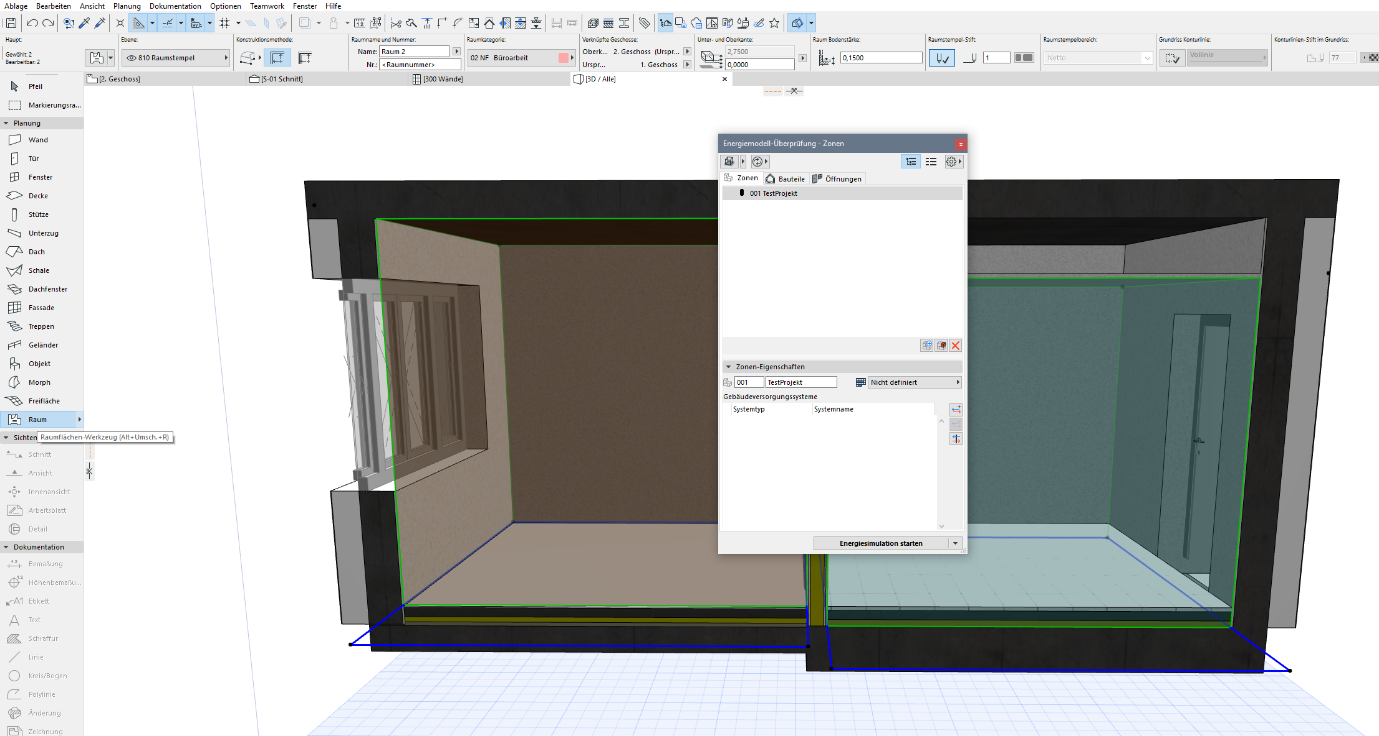This screenshot has width=1379, height=736.
Task: Pick the Dach tool from toolbox
Action: pyautogui.click(x=36, y=252)
